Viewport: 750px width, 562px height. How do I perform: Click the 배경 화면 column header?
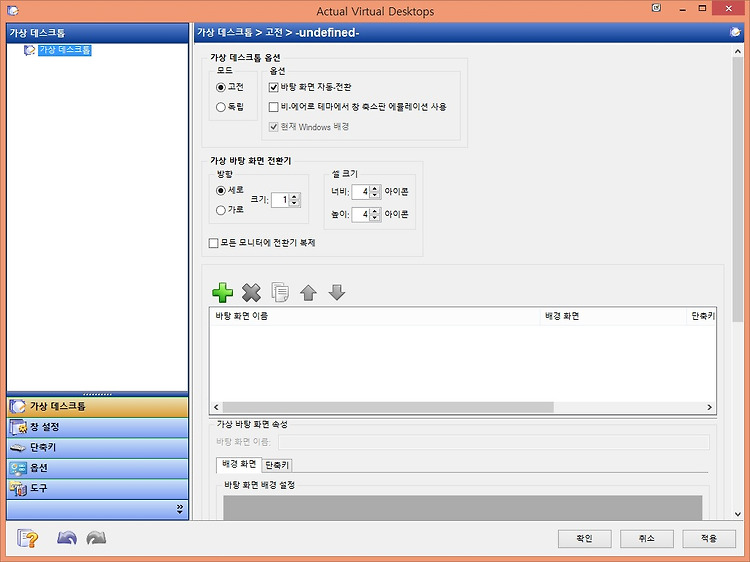614,317
